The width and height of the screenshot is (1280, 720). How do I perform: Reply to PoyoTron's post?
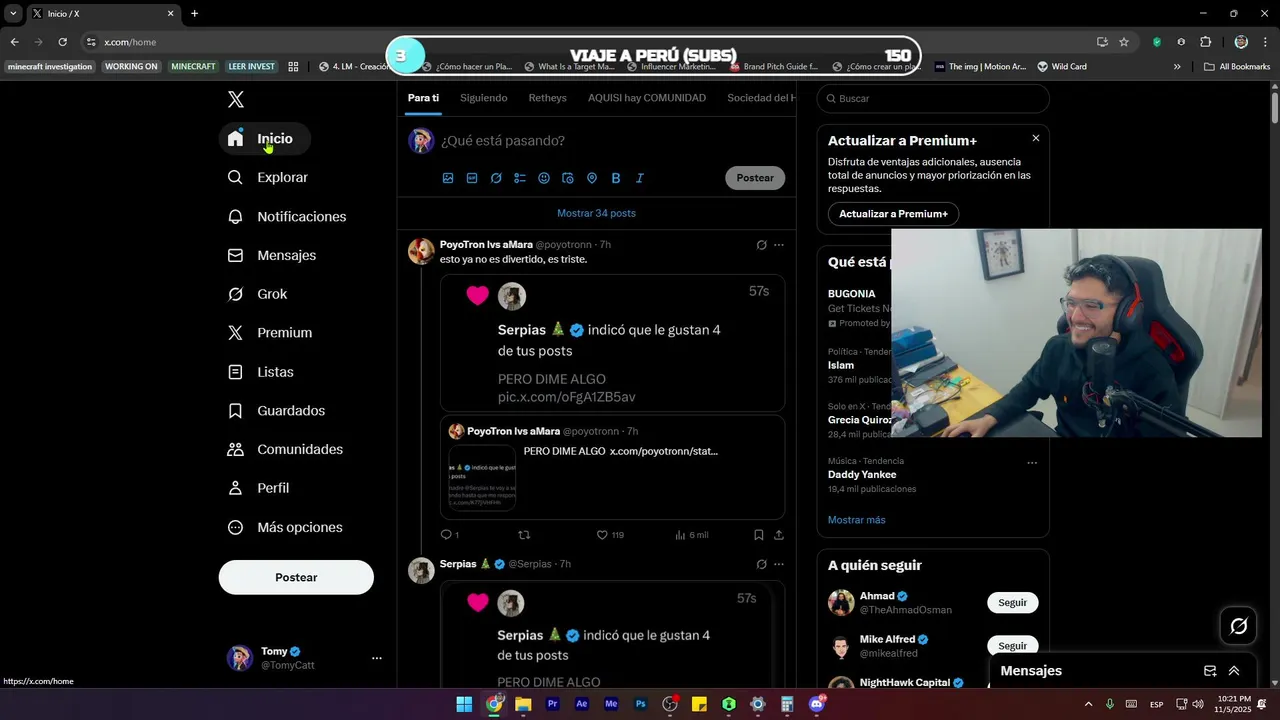(449, 535)
